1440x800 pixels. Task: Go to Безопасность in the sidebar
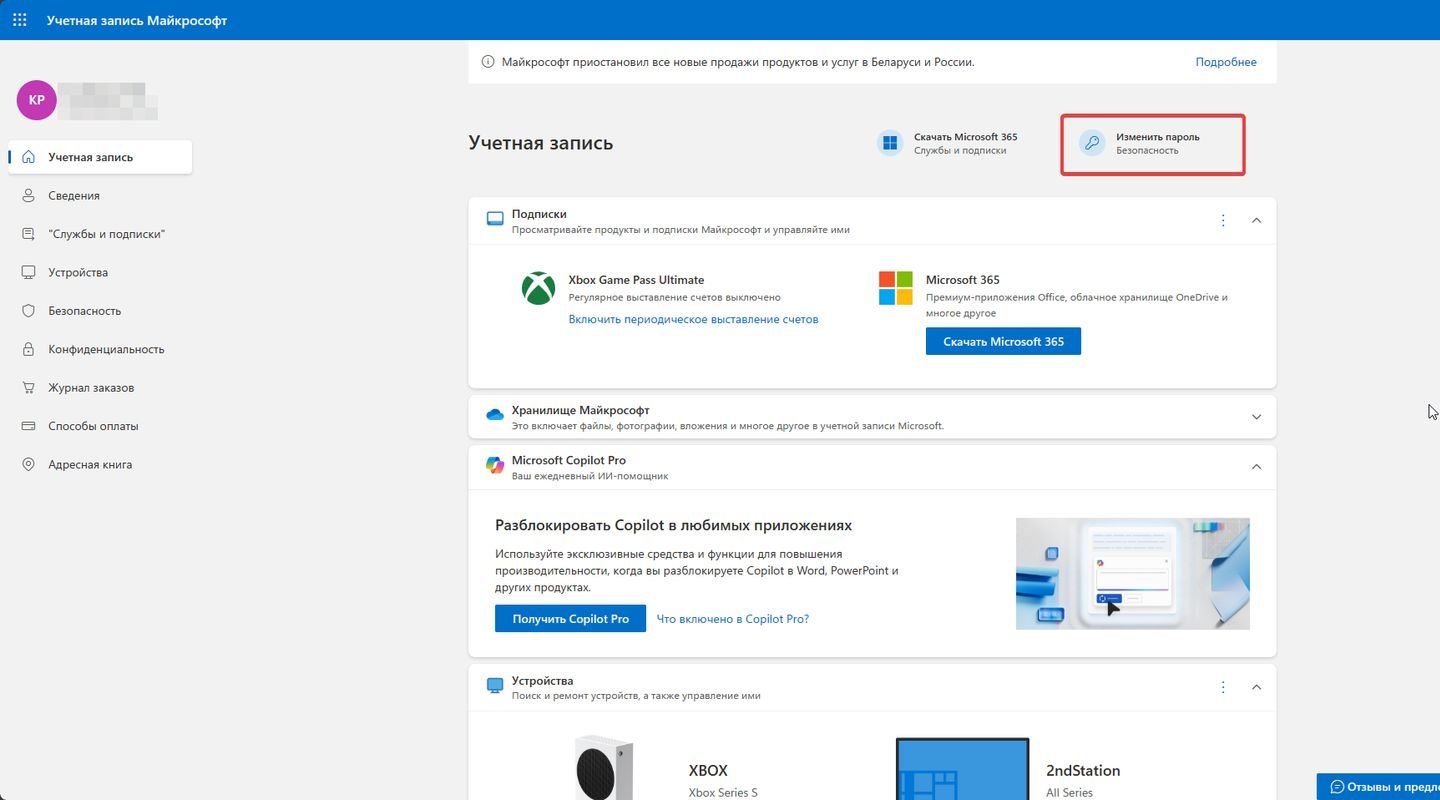(84, 311)
